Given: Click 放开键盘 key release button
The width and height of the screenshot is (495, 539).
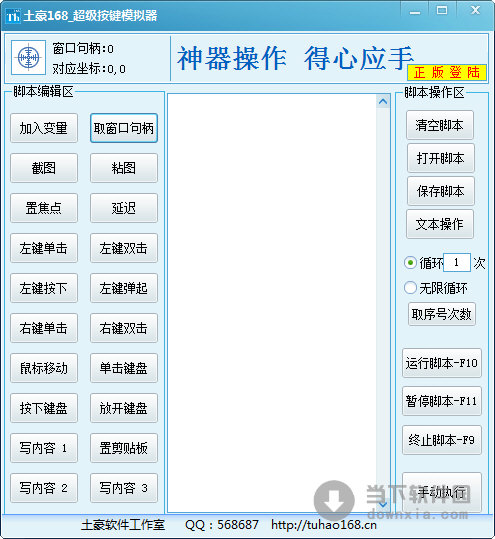Looking at the screenshot, I should pos(124,408).
